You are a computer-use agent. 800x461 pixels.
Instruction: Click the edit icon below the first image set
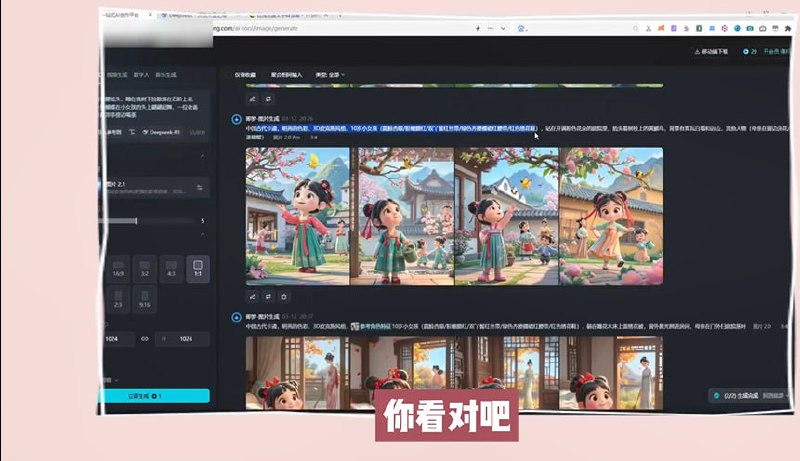coord(251,296)
